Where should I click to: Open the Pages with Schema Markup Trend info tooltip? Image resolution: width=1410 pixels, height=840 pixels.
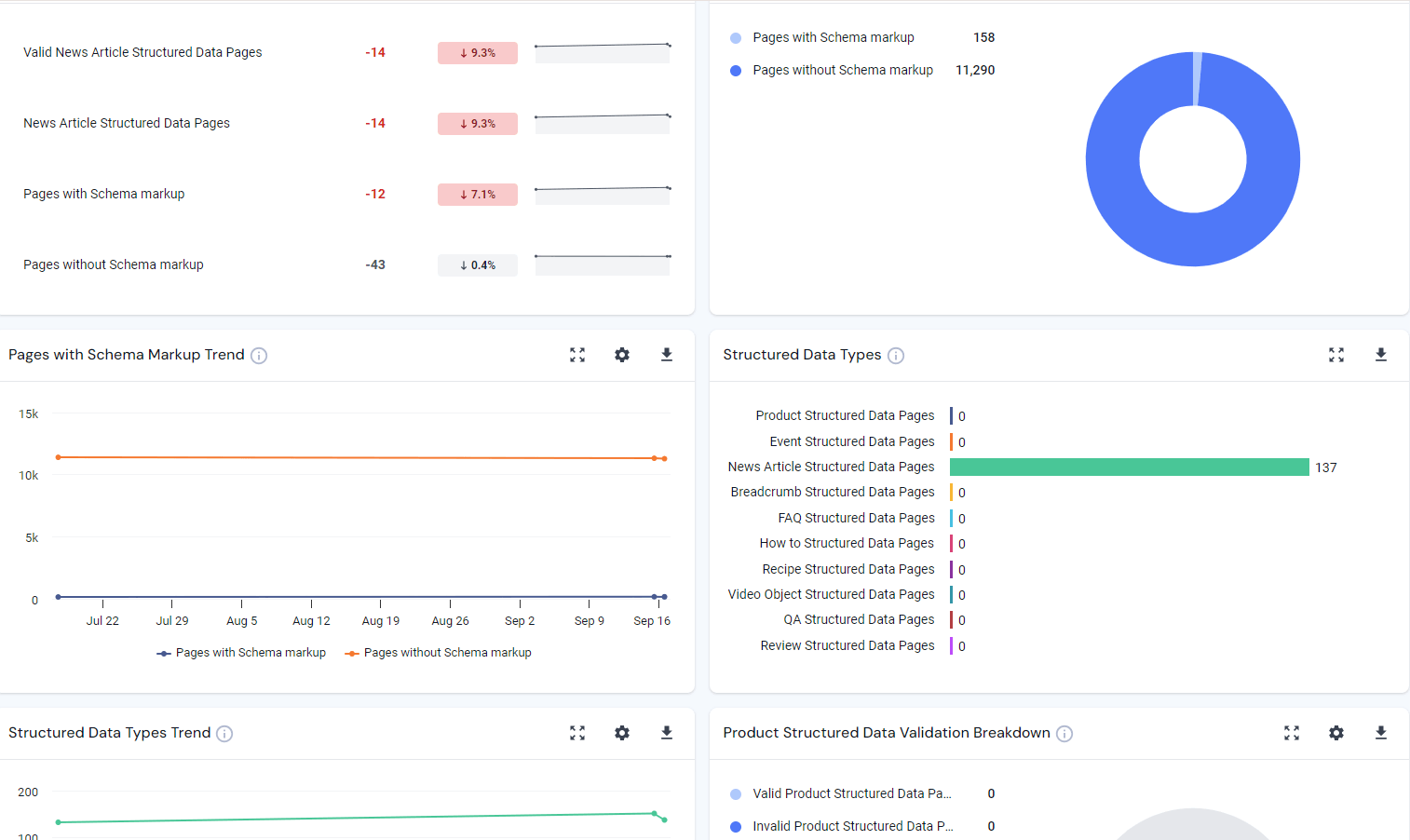[x=259, y=355]
